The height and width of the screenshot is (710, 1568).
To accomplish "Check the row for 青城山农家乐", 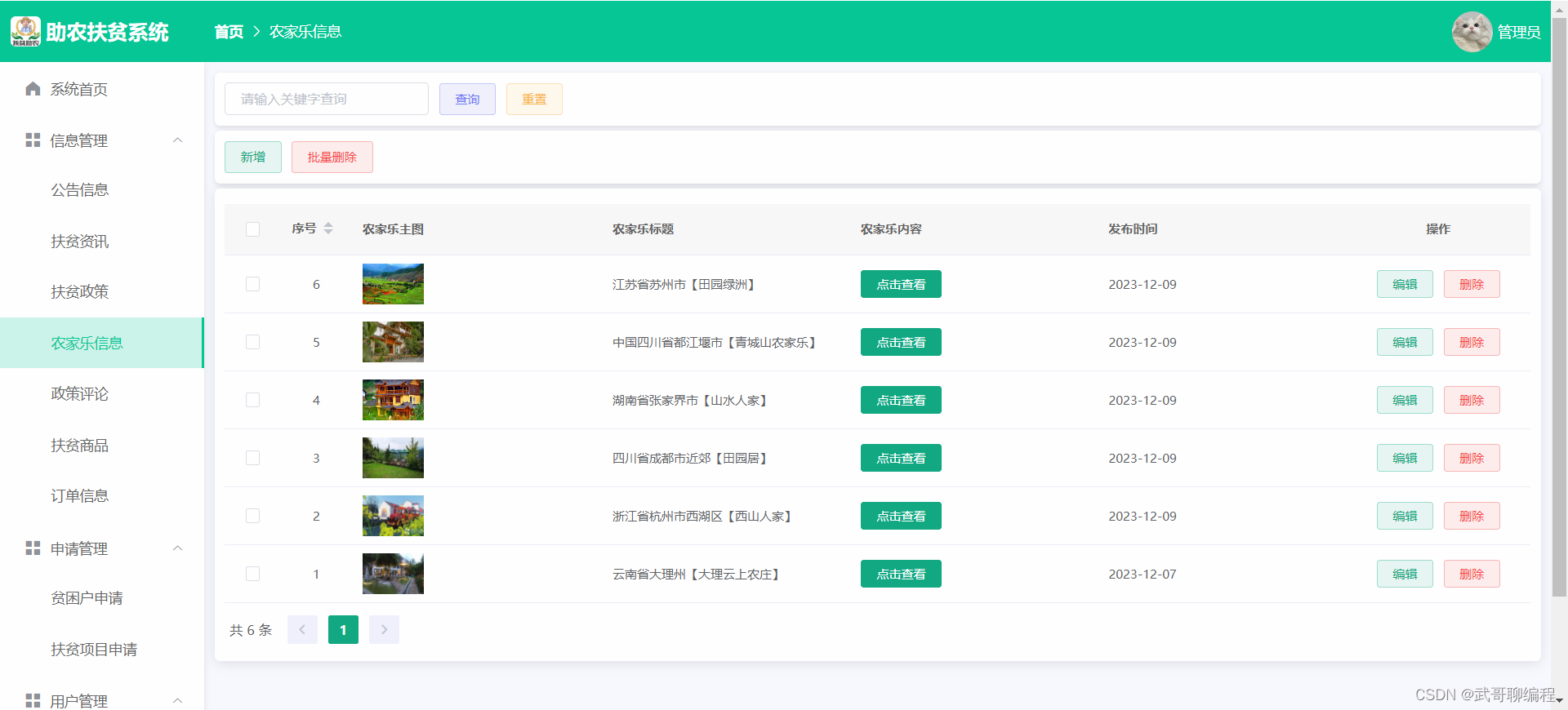I will (252, 342).
